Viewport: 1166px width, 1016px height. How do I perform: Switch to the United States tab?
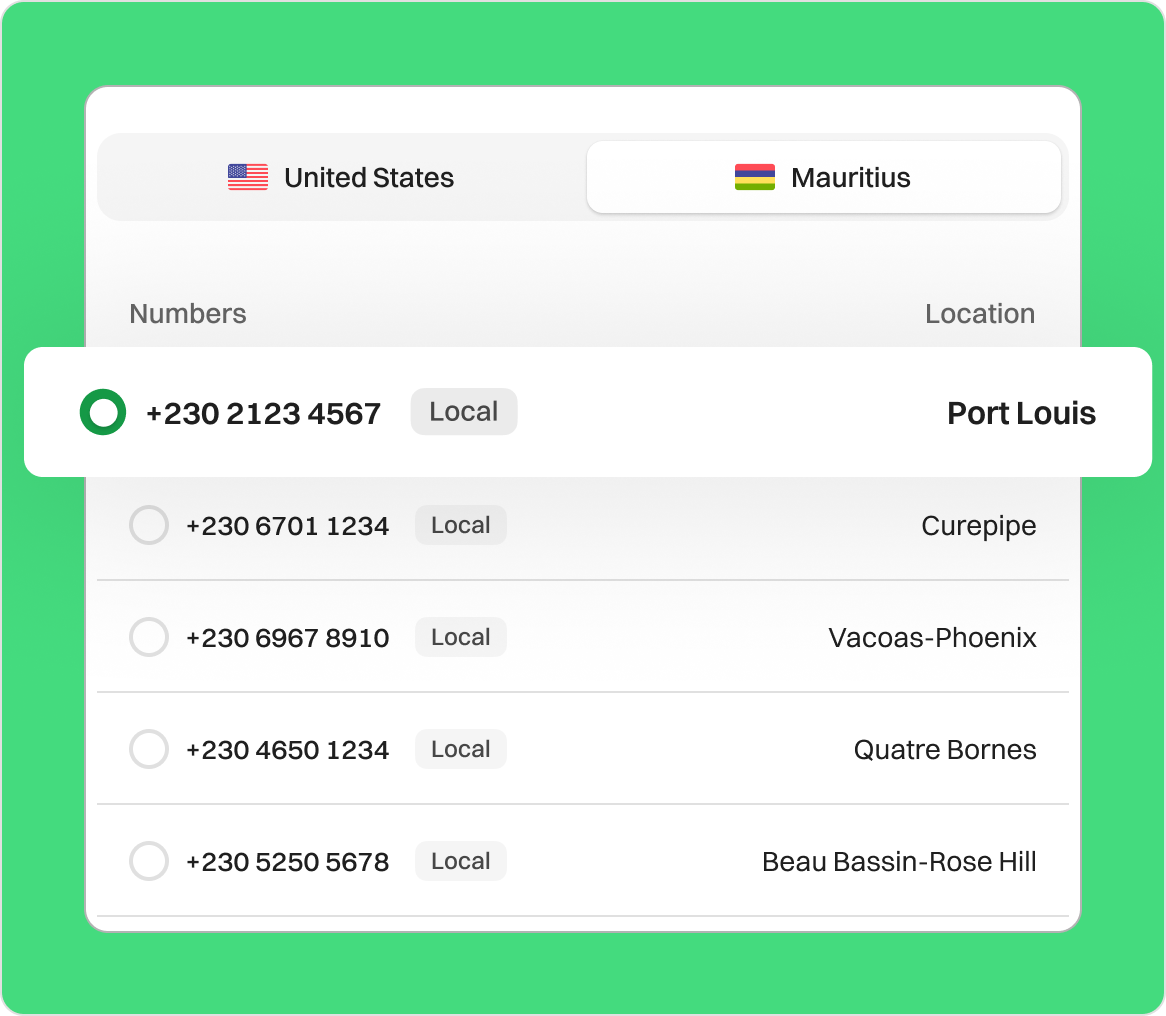pos(341,178)
